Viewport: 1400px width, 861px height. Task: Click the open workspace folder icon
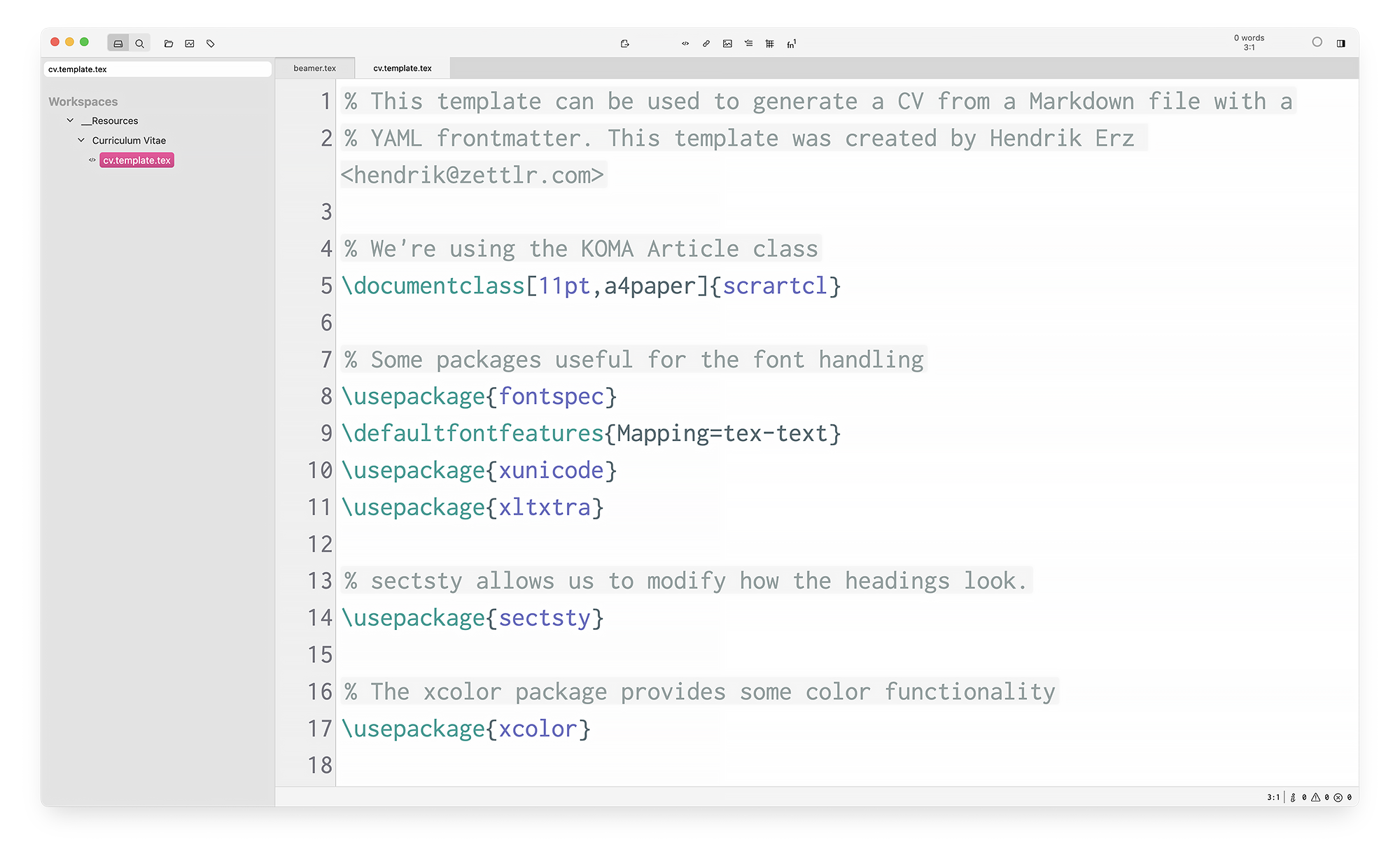coord(169,43)
